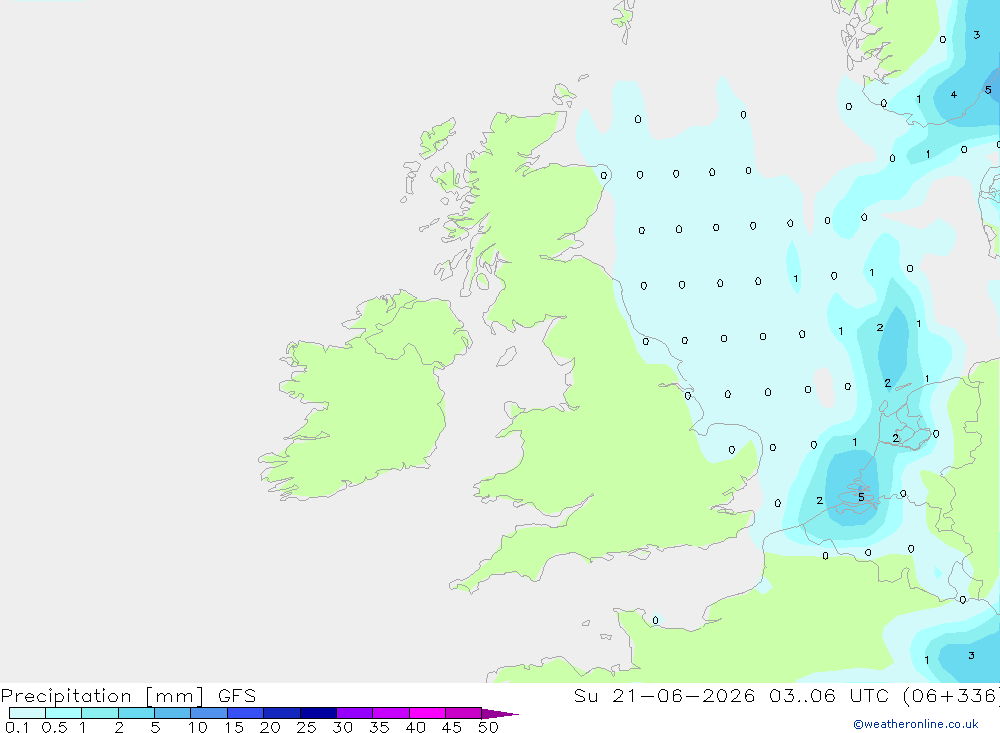The image size is (1000, 733).
Task: Click the "Precipitation [mm]" title text
Action: [x=102, y=696]
